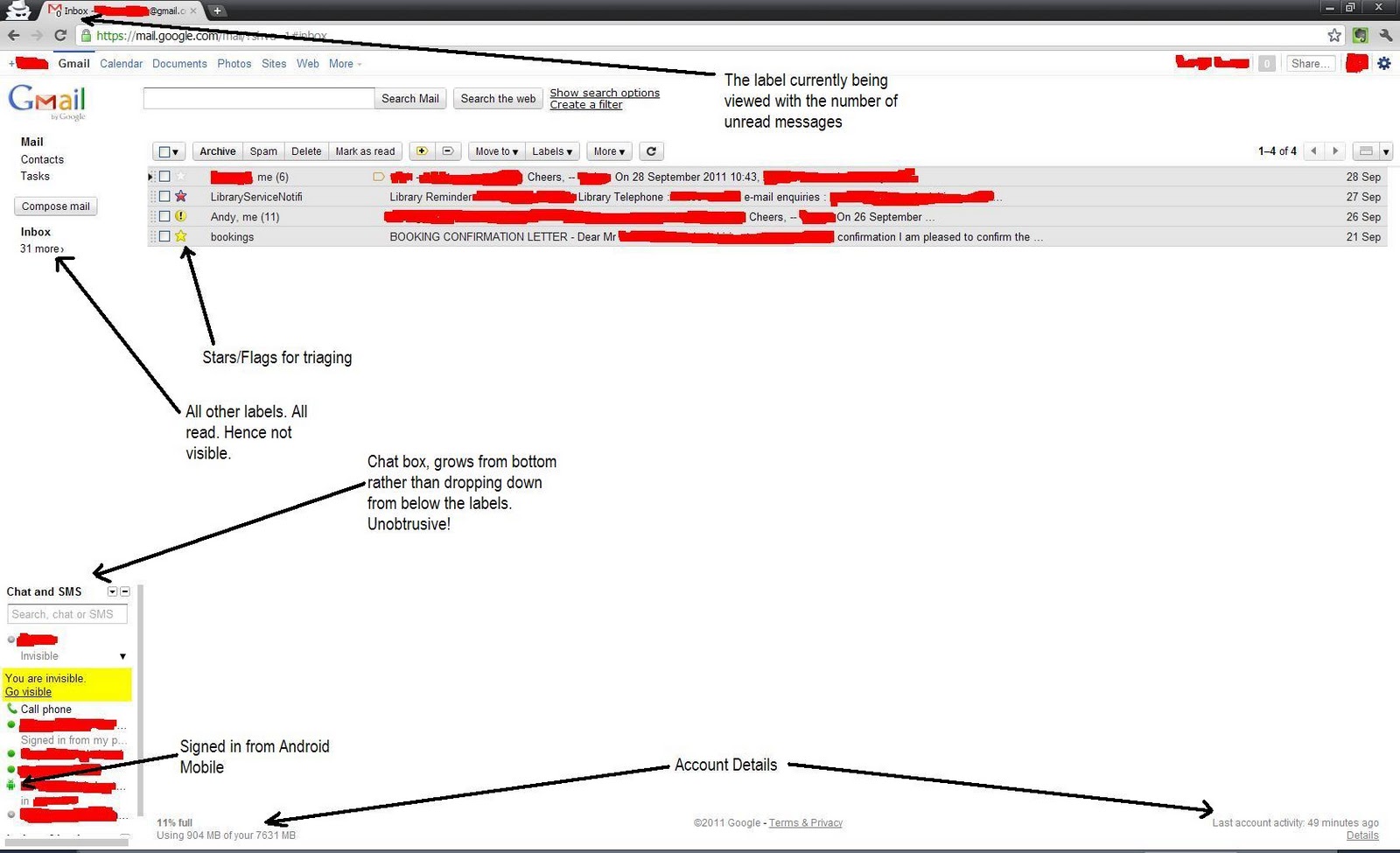Open Documents from the Google bar
Viewport: 1400px width, 853px height.
point(179,64)
